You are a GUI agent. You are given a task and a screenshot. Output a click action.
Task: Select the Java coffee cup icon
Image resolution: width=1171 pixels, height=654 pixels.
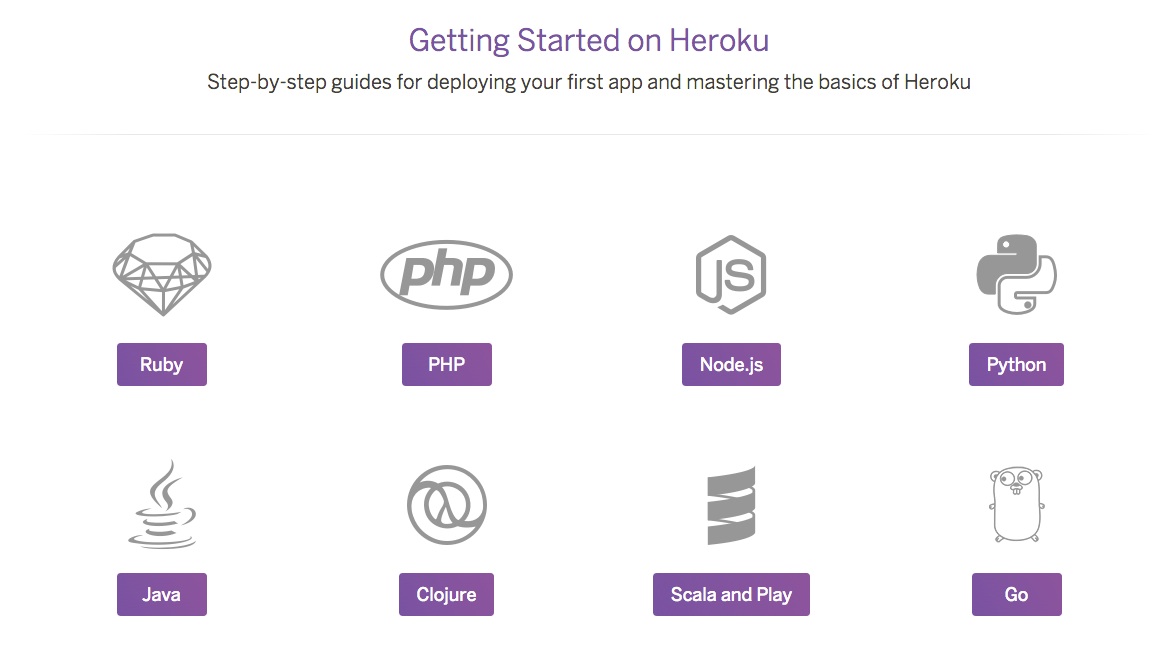162,504
